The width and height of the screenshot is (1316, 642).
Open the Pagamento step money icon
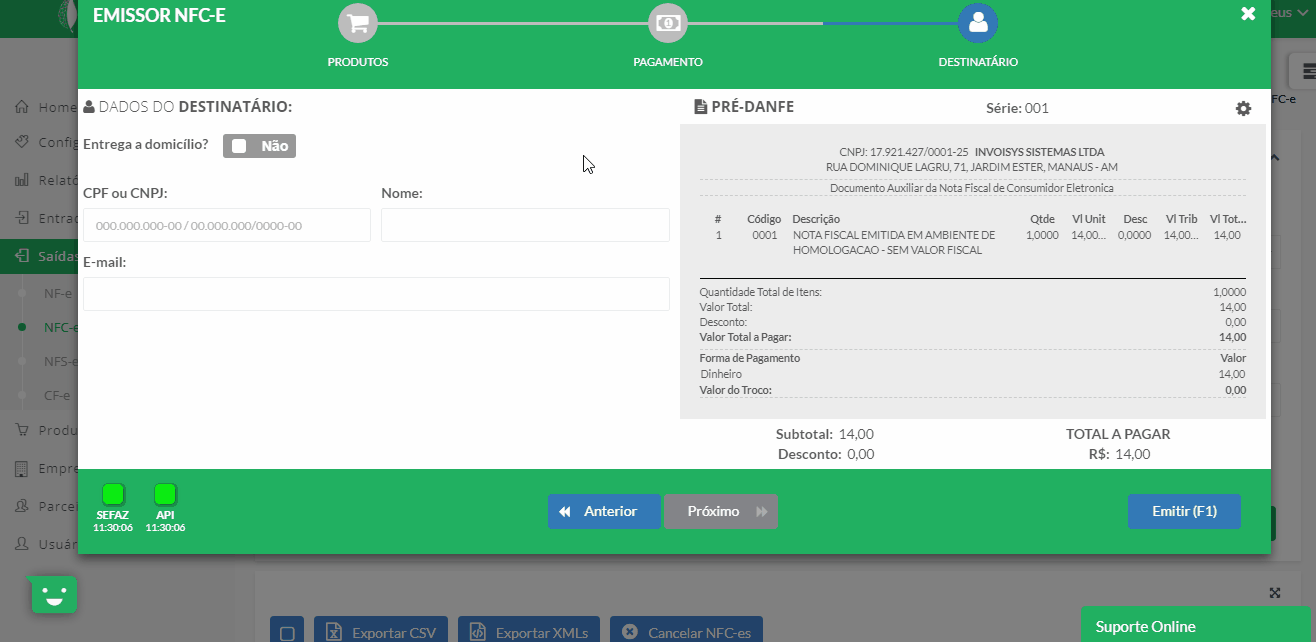[x=668, y=23]
